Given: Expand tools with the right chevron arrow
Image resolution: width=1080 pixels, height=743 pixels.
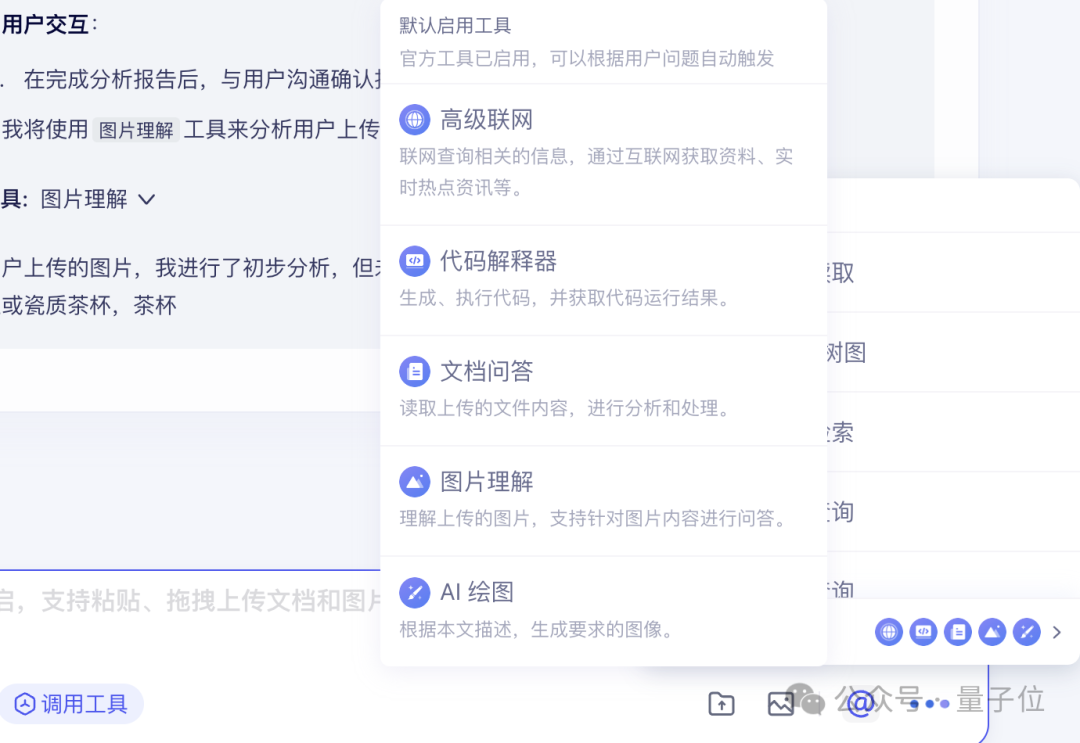Looking at the screenshot, I should (1057, 631).
